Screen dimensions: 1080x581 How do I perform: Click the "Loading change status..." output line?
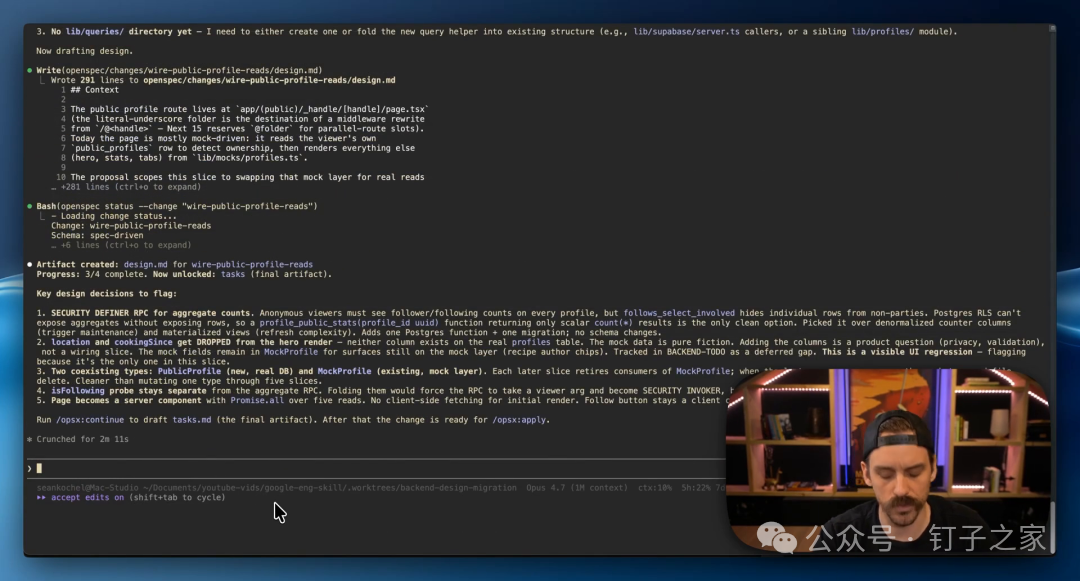[114, 215]
